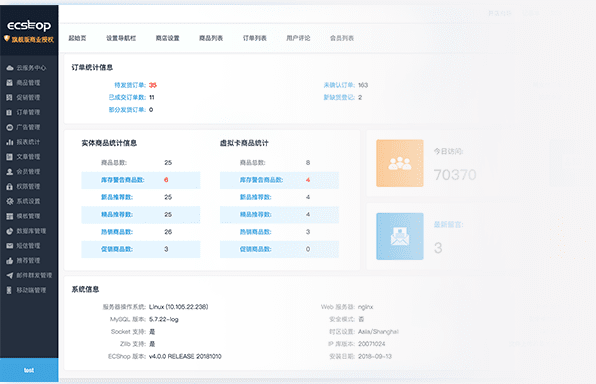Open 订单管理 icon in sidebar
Screen dimensions: 596x384
(10, 112)
